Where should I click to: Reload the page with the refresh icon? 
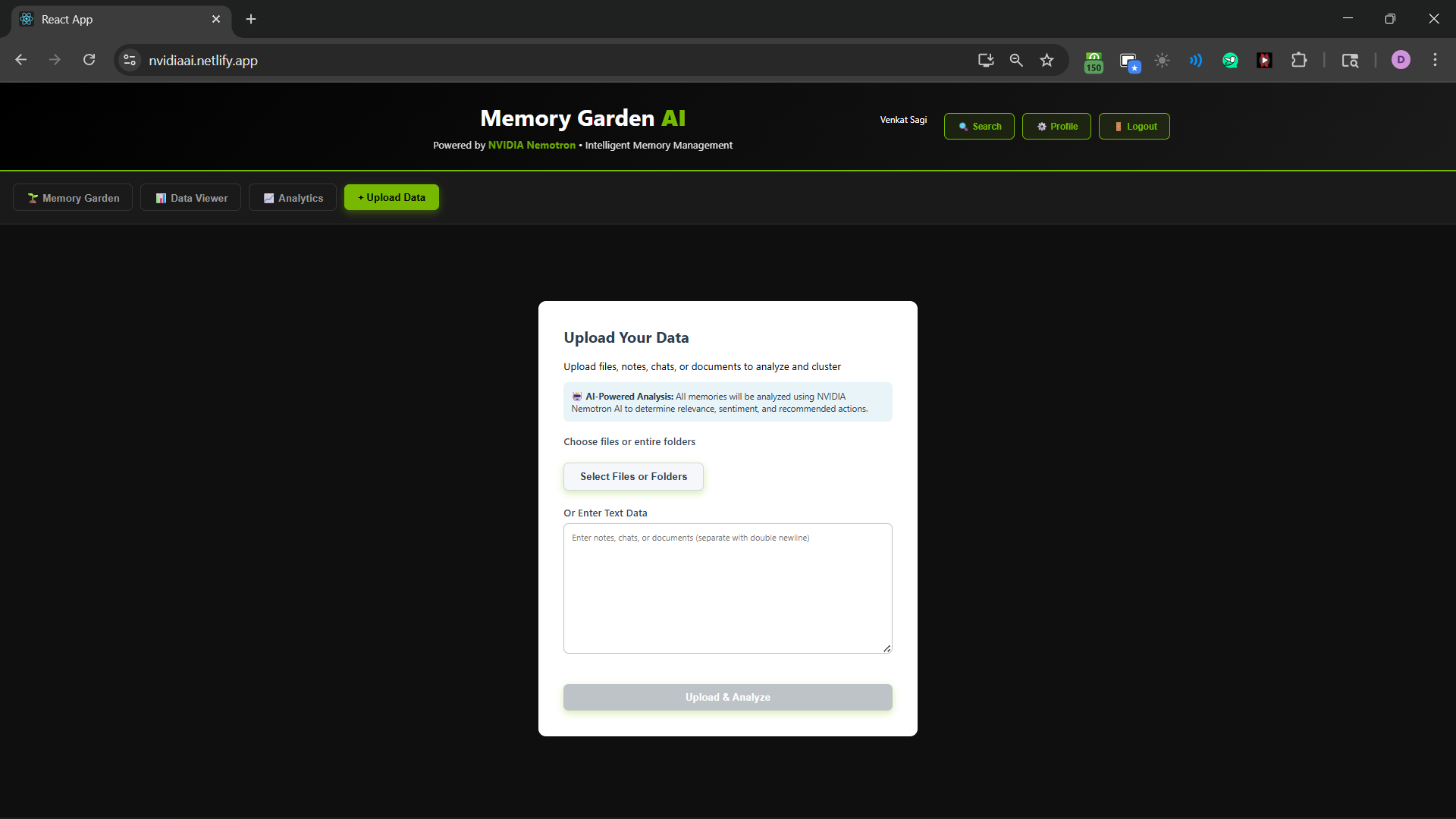pyautogui.click(x=89, y=60)
